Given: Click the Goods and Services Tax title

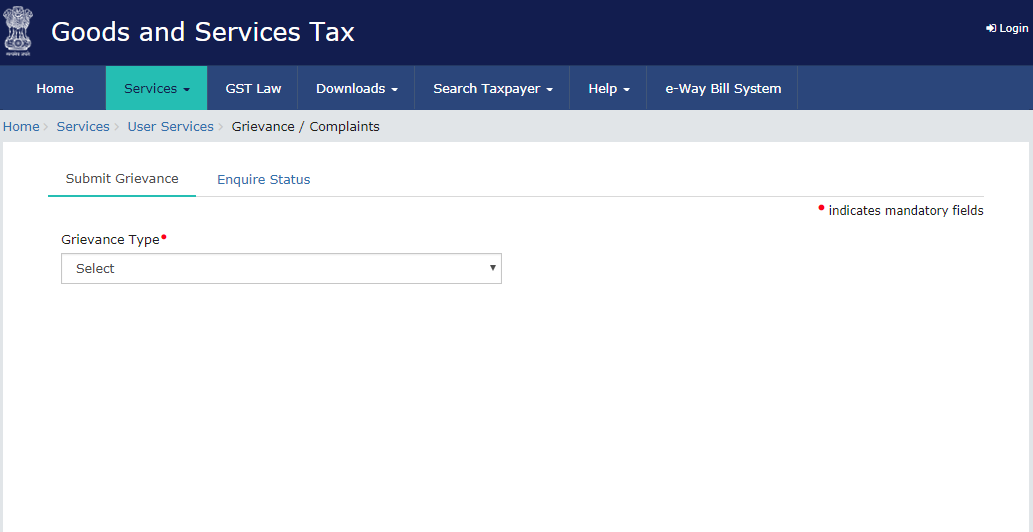Looking at the screenshot, I should (203, 32).
